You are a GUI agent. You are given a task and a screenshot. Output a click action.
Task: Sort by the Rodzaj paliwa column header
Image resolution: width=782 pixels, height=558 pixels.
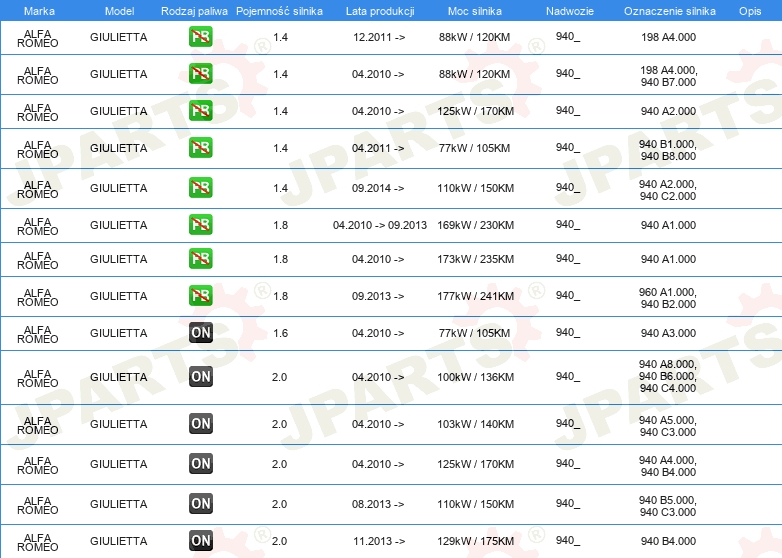pos(194,11)
